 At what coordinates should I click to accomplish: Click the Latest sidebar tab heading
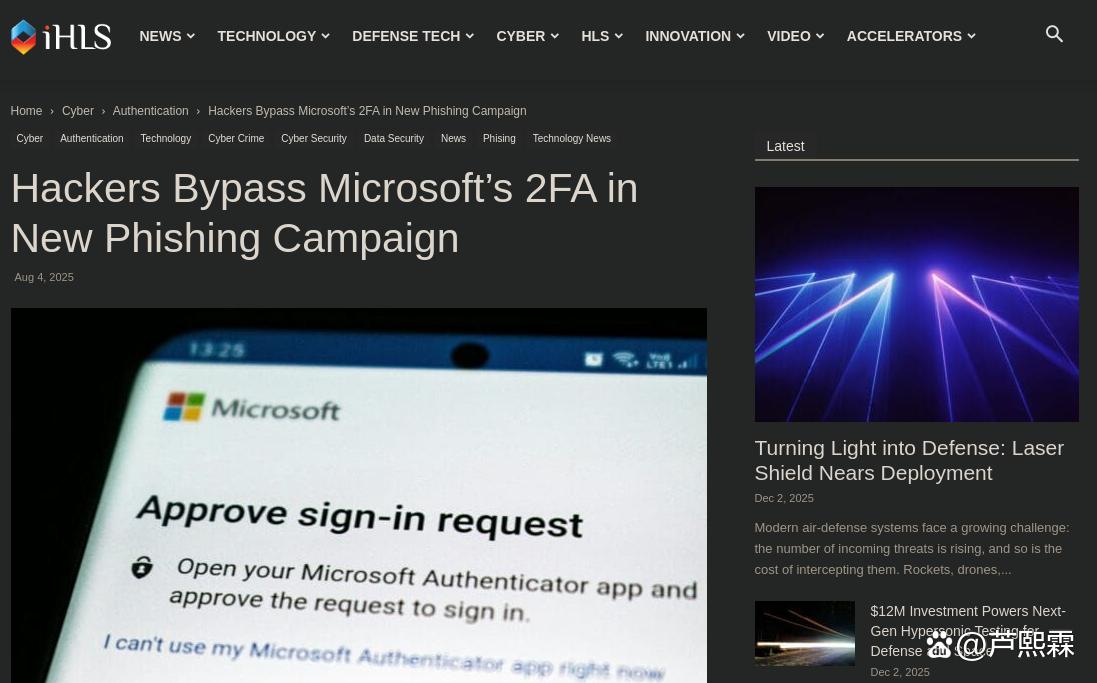pyautogui.click(x=785, y=146)
